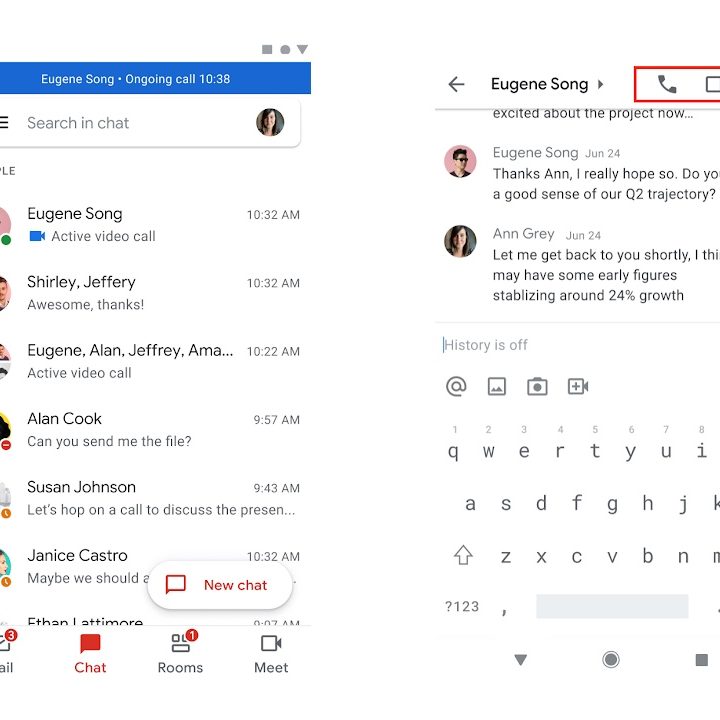The height and width of the screenshot is (720, 720).
Task: Switch to the Chat tab
Action: [x=90, y=654]
